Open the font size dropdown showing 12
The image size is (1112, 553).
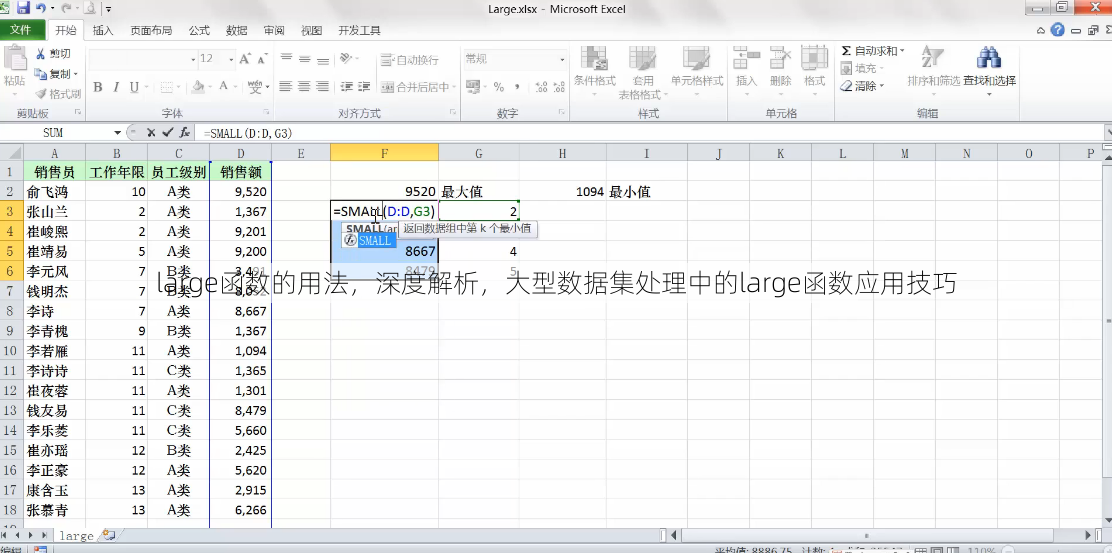pyautogui.click(x=231, y=60)
